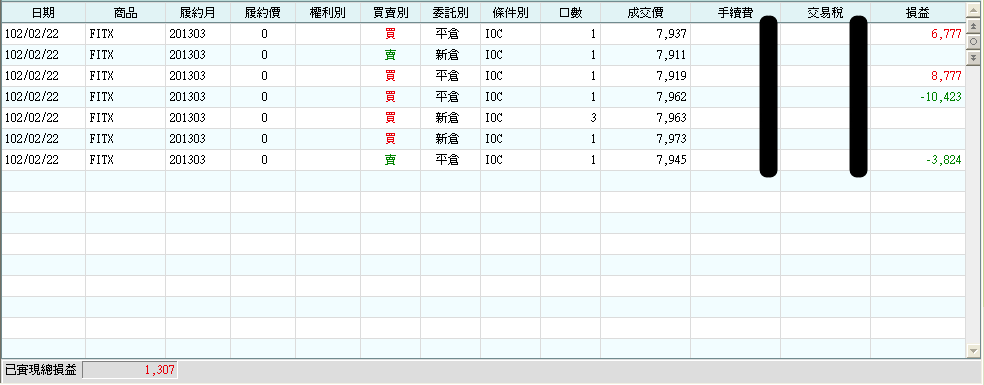Screen dimensions: 984x385
Task: Click the quantity 1 in the 7,911 row
Action: 594,55
